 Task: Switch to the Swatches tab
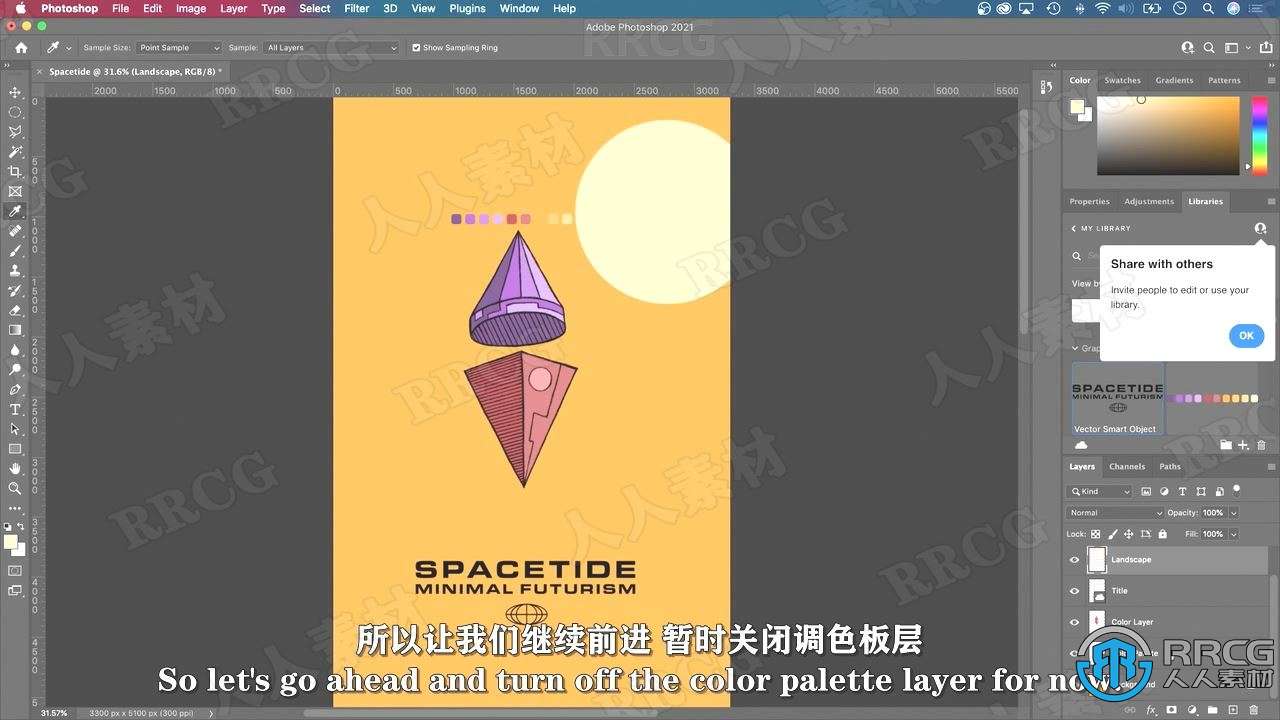[1122, 80]
